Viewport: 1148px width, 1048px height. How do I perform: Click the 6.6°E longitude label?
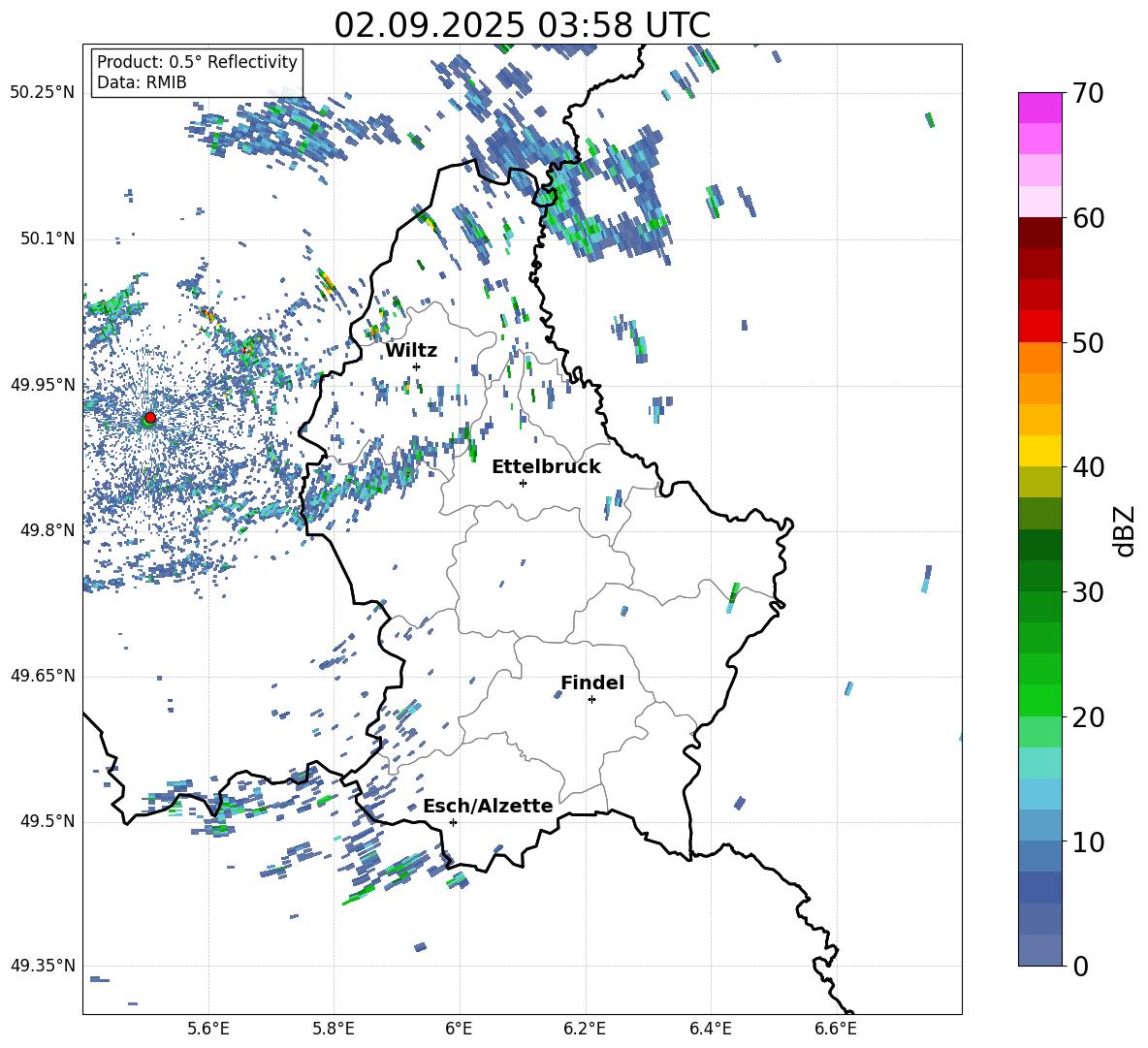836,1030
